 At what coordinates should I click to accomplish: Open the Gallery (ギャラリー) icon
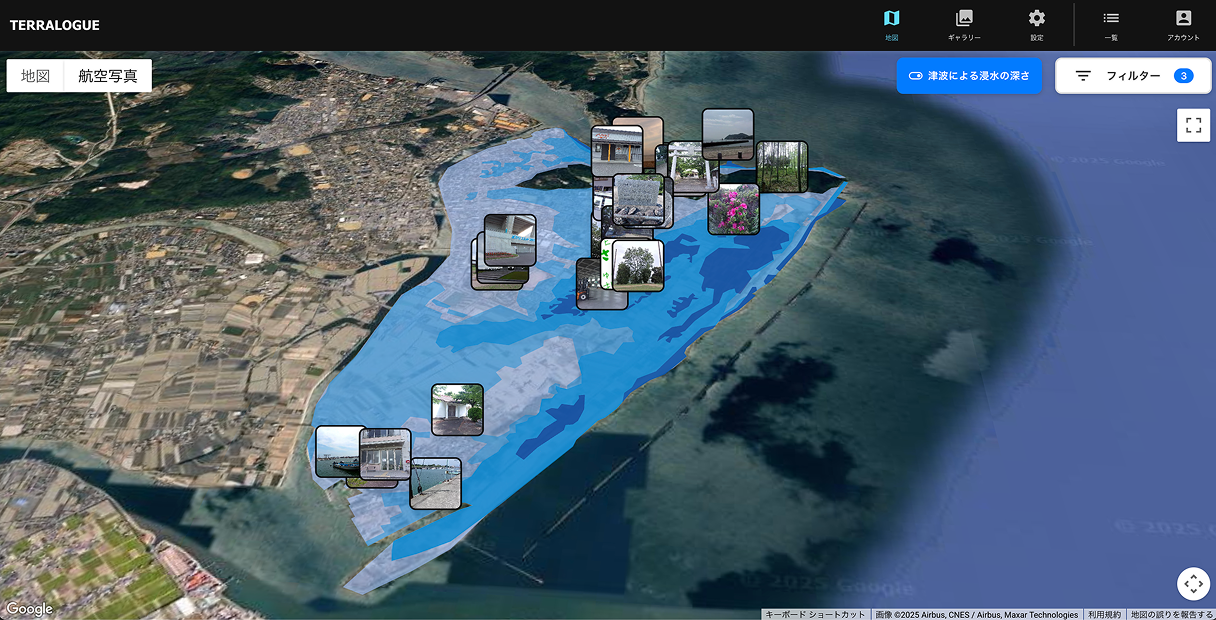point(964,25)
